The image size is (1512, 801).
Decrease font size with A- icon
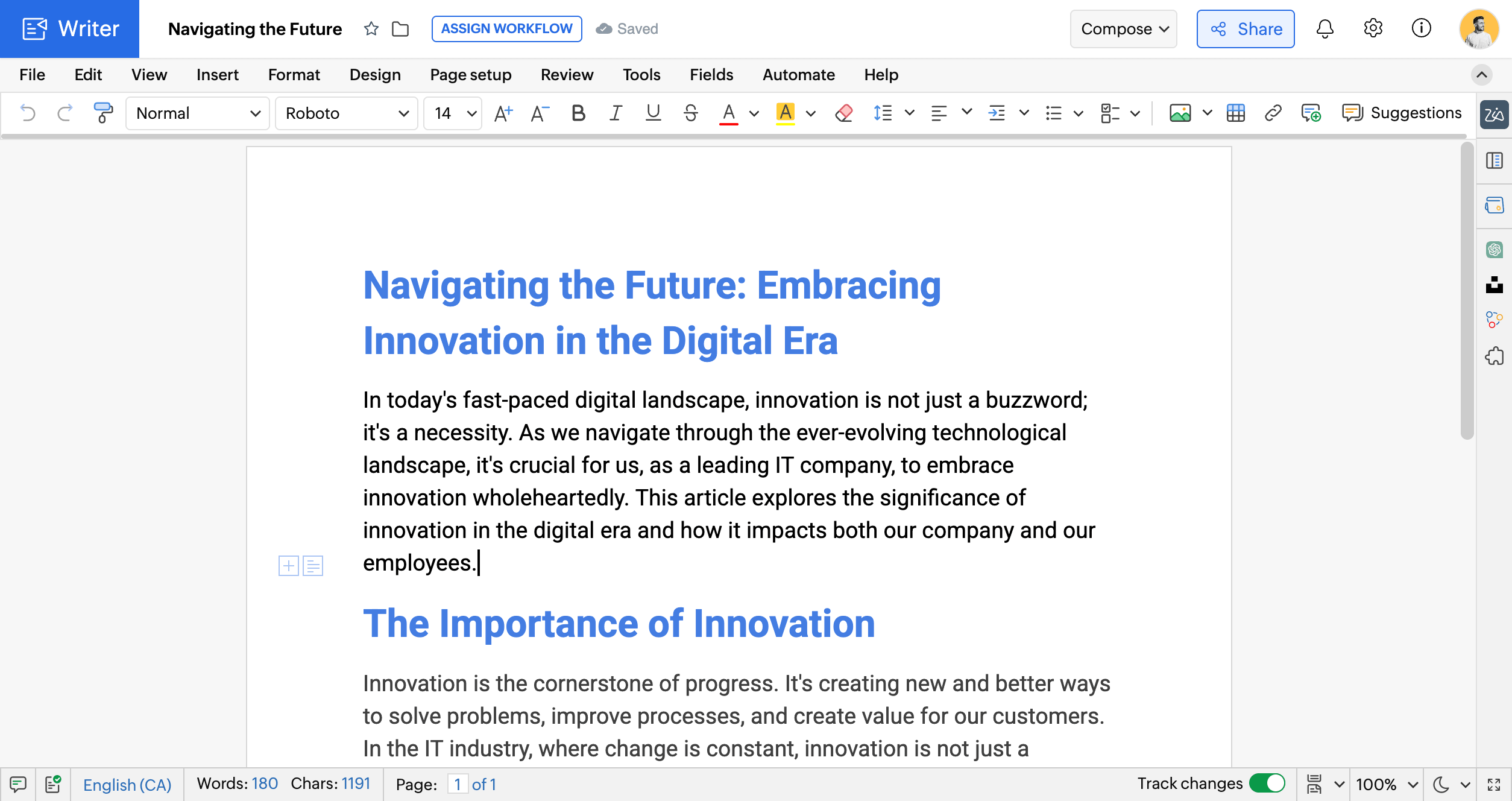point(540,113)
